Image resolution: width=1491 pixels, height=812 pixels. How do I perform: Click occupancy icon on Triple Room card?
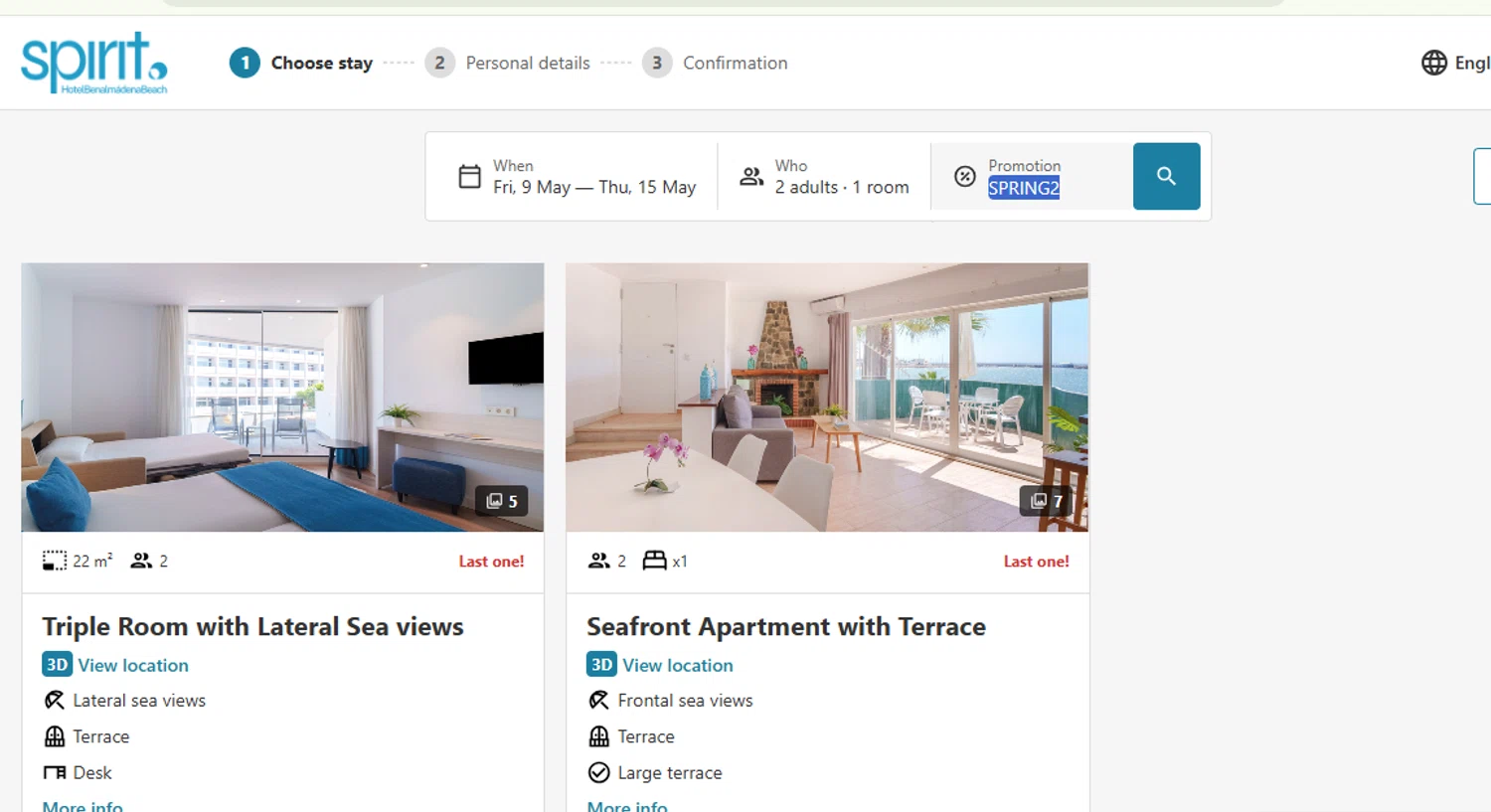[141, 562]
